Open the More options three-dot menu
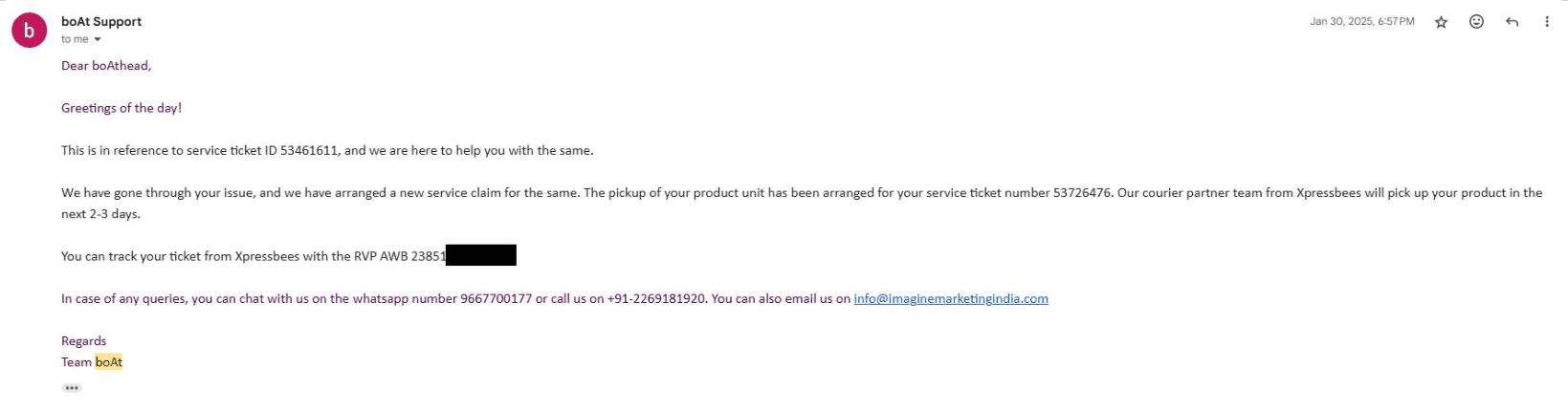 [x=1546, y=22]
